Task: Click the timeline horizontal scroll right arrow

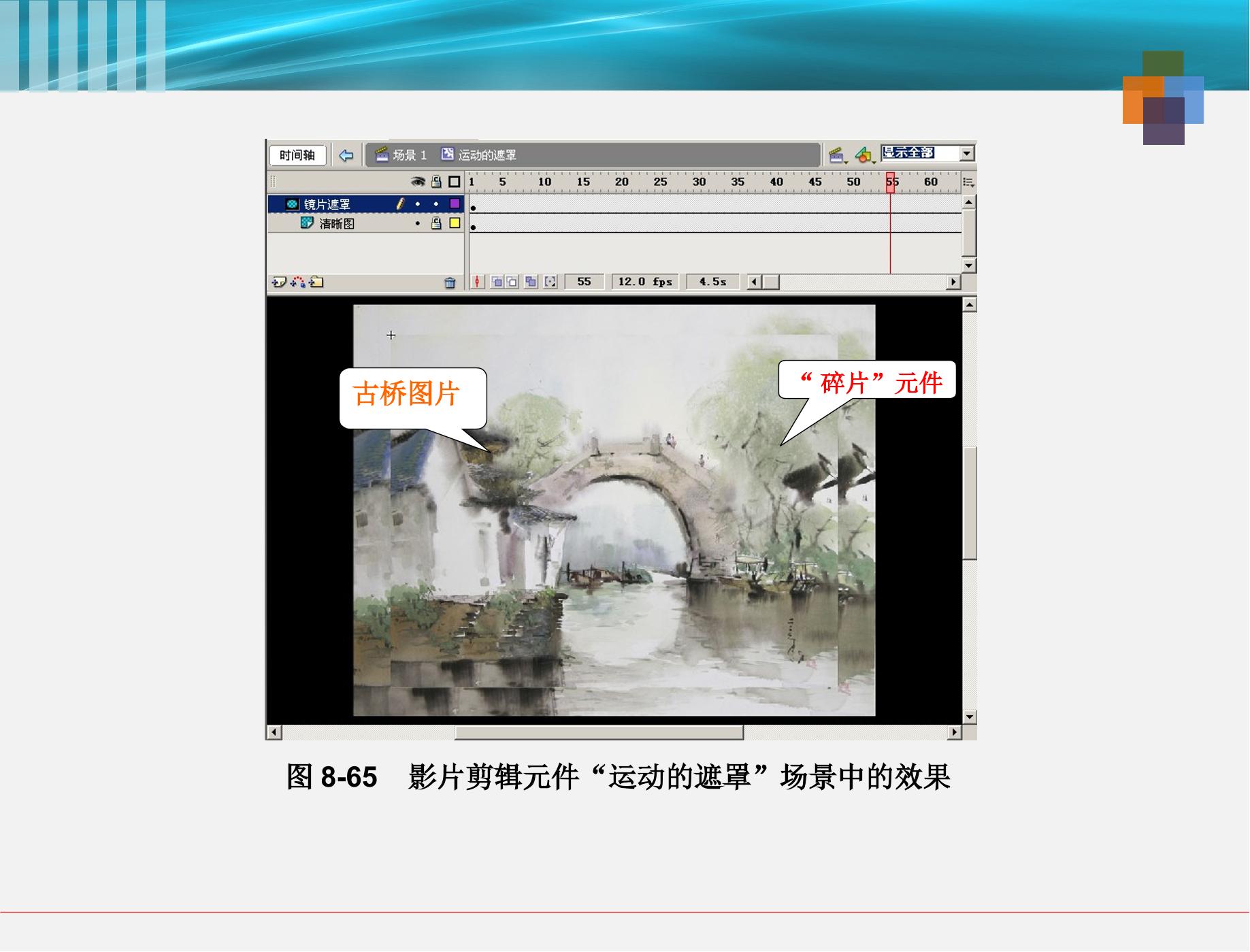Action: pyautogui.click(x=953, y=282)
